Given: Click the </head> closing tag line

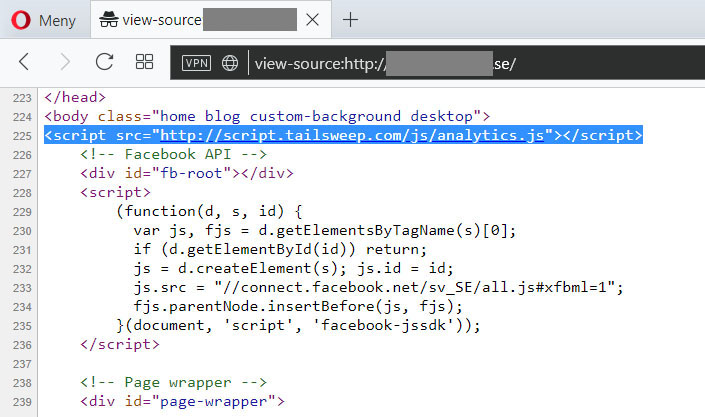Looking at the screenshot, I should click(x=75, y=97).
